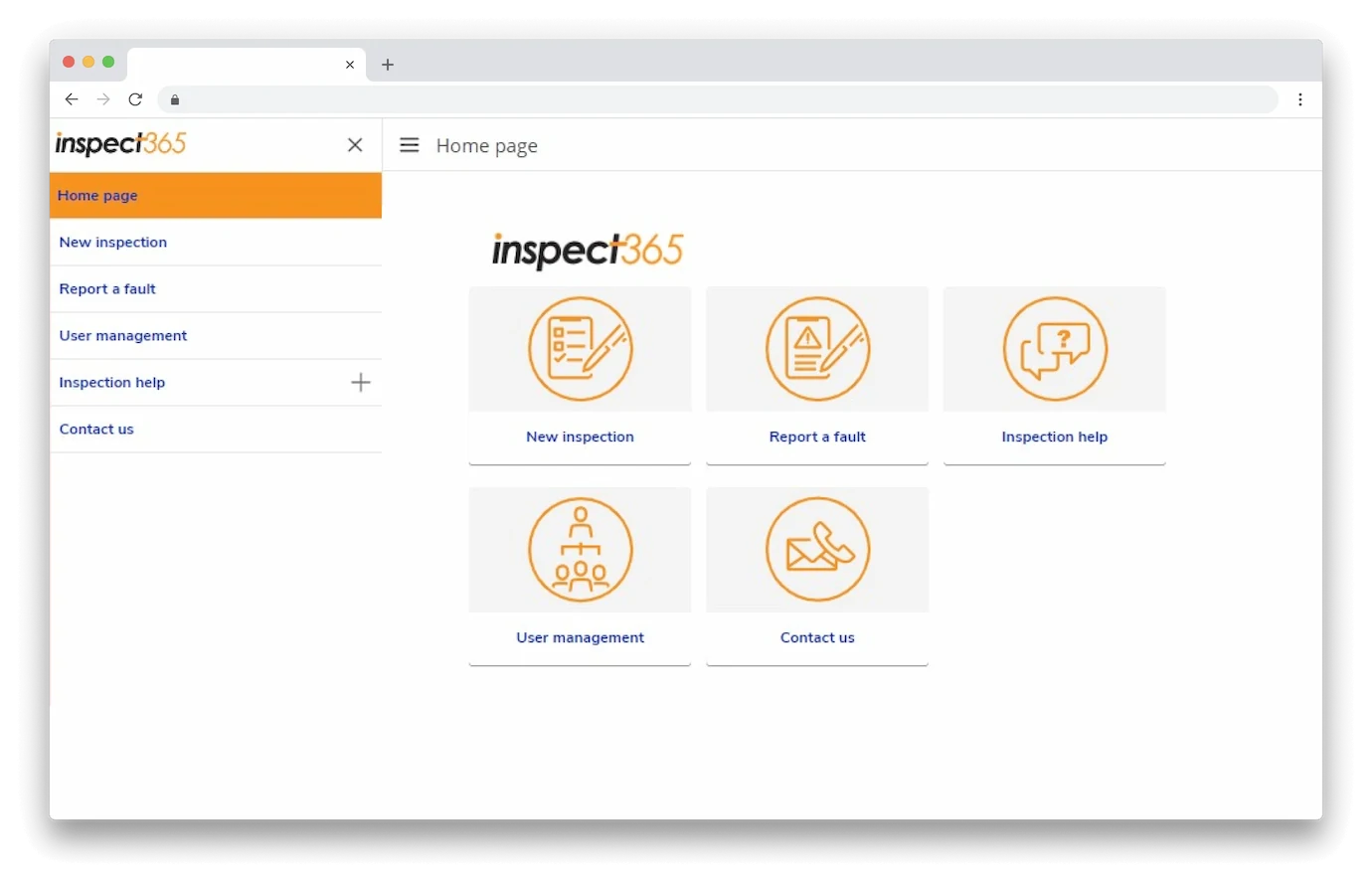Select Report a fault in the sidebar
The height and width of the screenshot is (879, 1372).
[107, 288]
